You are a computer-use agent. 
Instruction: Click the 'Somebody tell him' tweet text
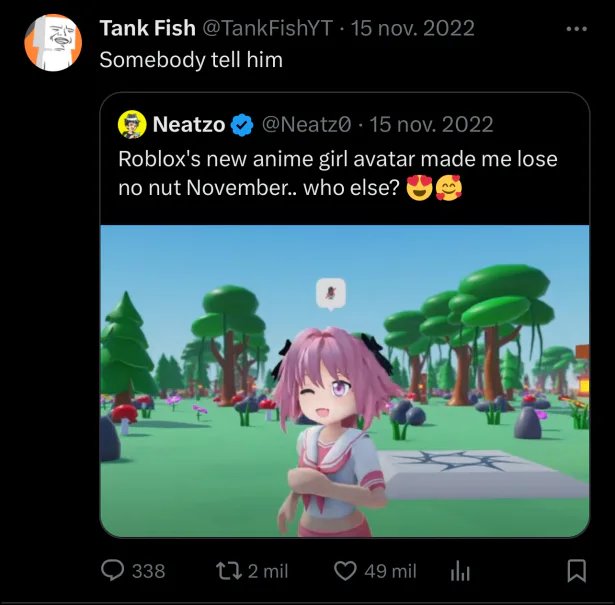click(x=191, y=59)
